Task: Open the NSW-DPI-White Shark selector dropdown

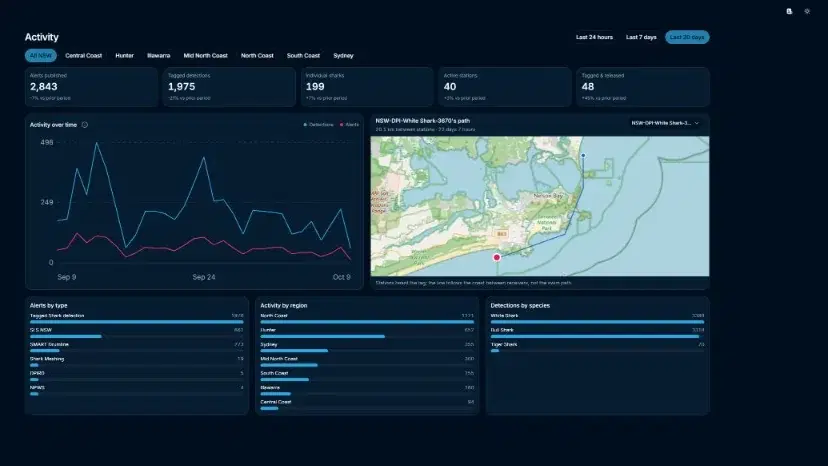Action: (x=665, y=123)
